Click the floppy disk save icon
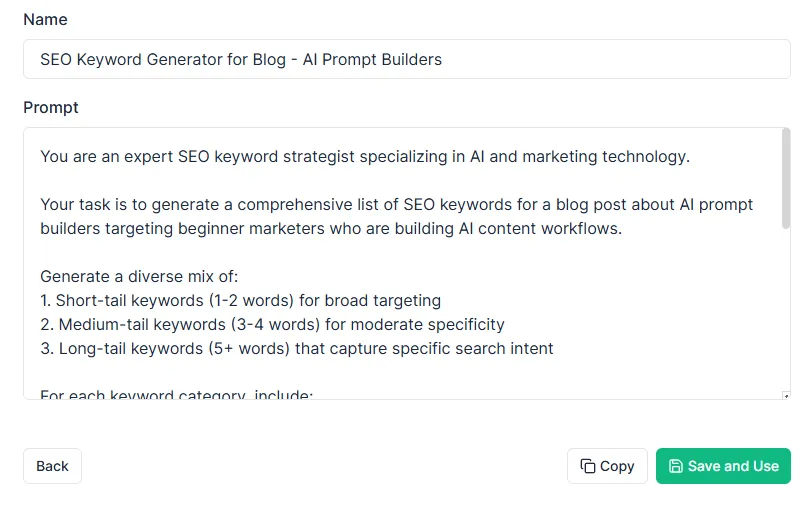Screen dimensions: 811x505 click(x=676, y=466)
